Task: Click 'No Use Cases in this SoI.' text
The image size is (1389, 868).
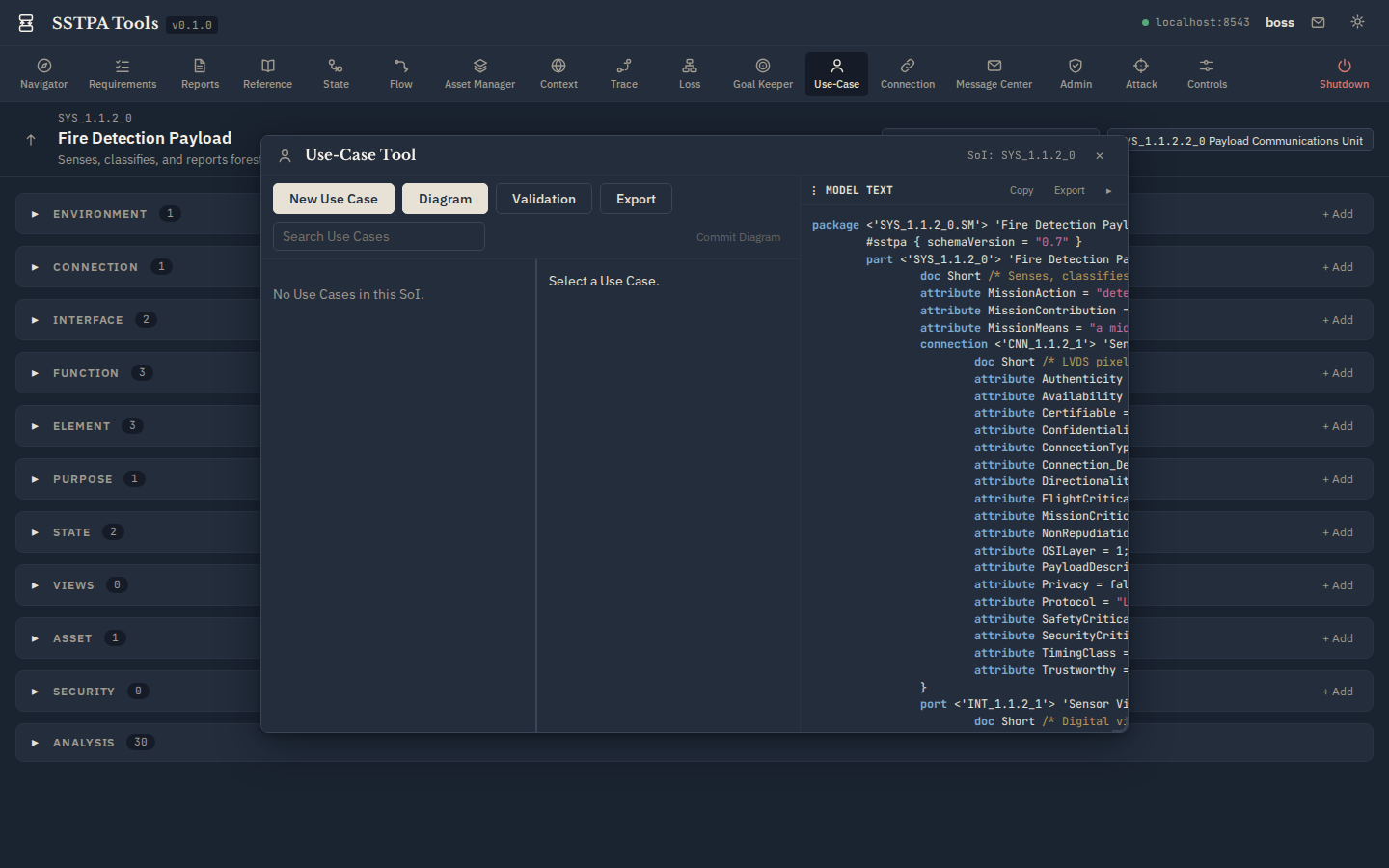Action: (x=348, y=294)
